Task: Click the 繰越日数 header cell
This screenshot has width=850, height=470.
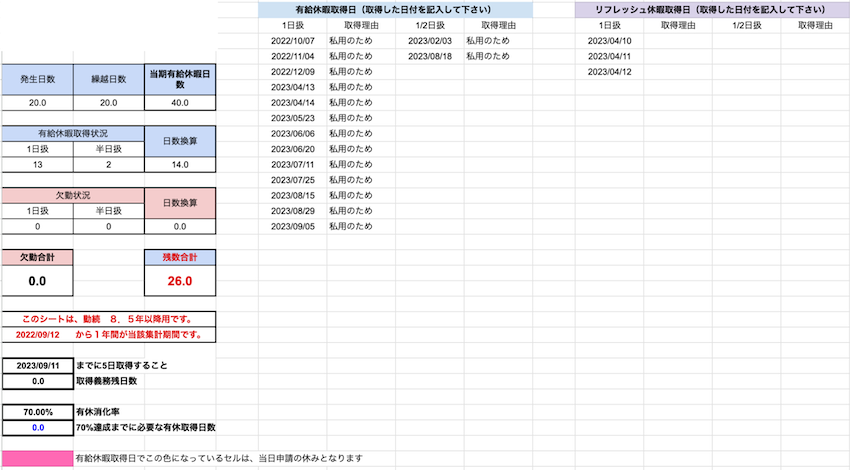Action: tap(108, 79)
